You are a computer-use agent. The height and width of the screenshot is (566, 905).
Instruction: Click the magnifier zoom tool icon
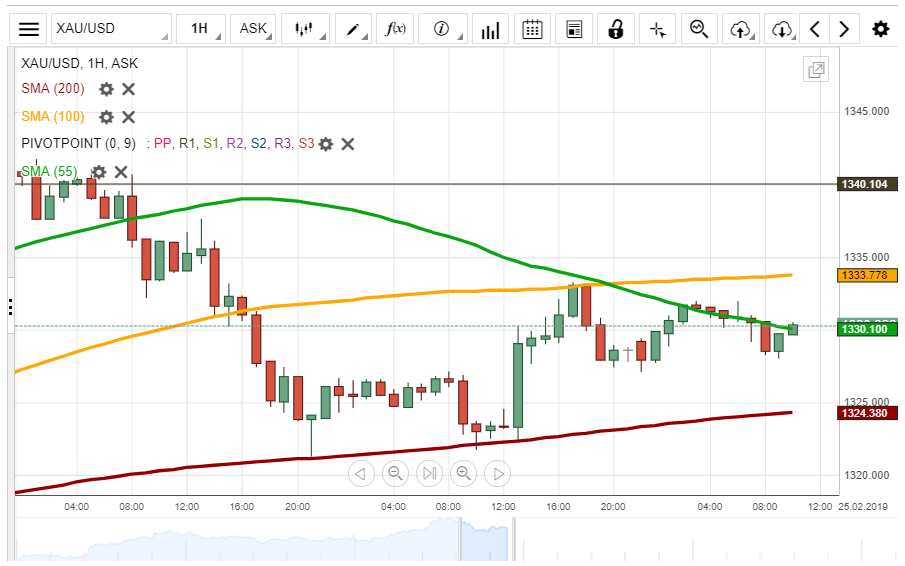click(x=699, y=29)
